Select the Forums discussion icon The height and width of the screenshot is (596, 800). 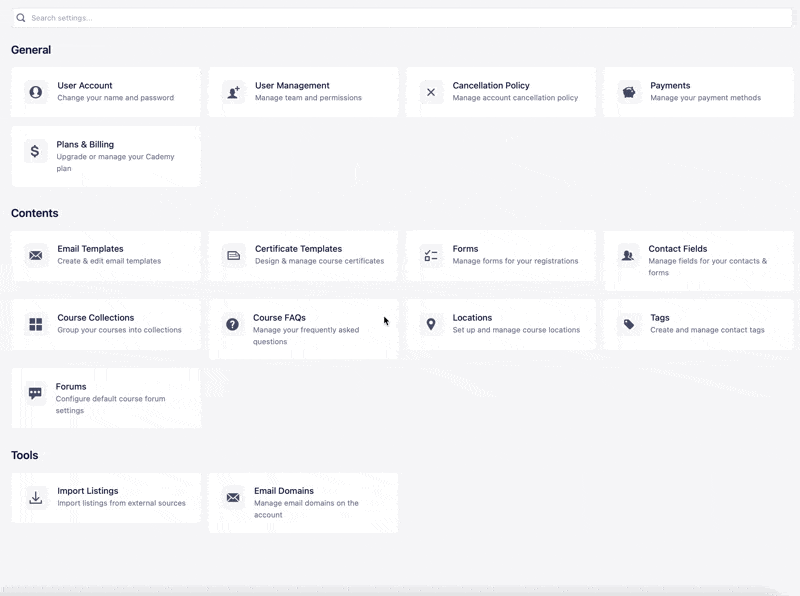[x=36, y=392]
